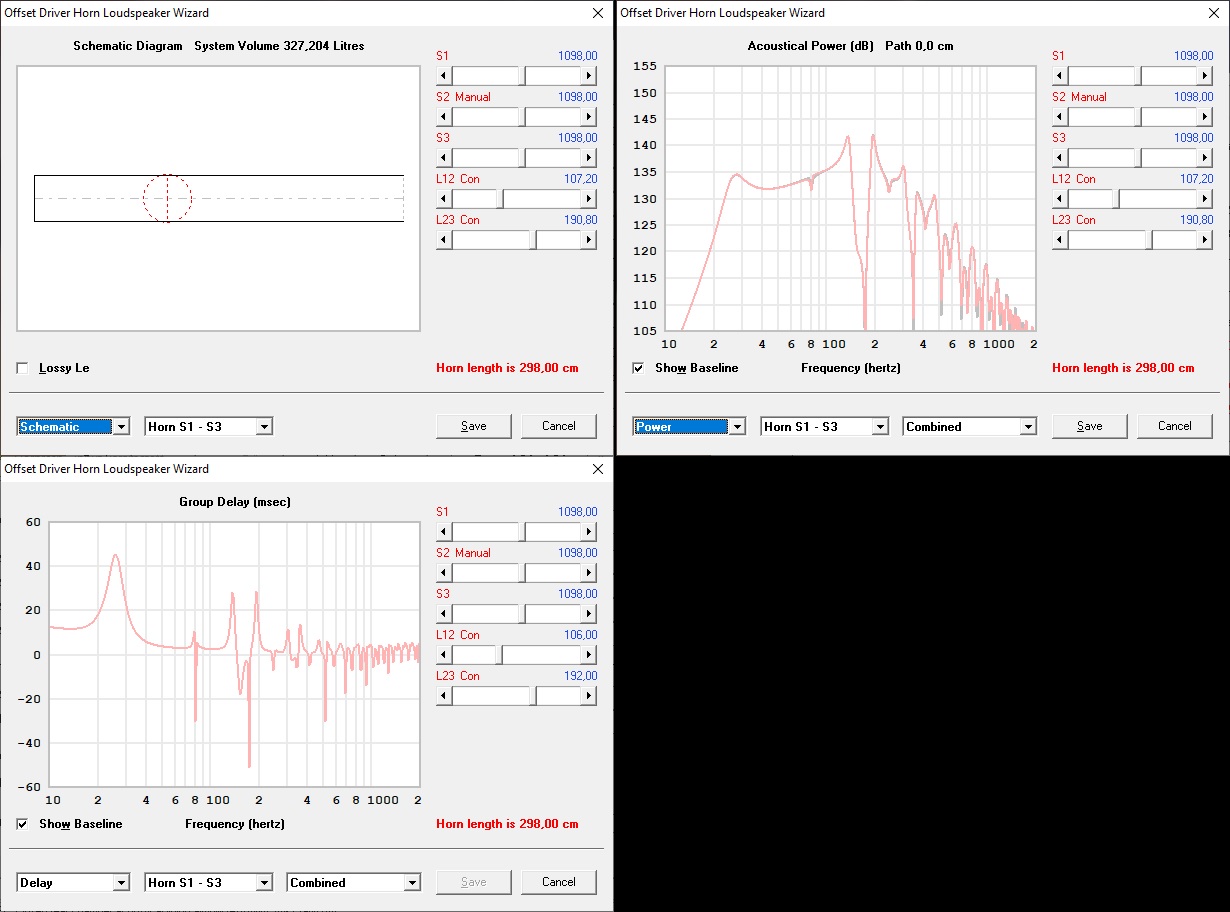Click L12 slider left arrow in Group Delay window
This screenshot has width=1230, height=912.
click(x=444, y=655)
